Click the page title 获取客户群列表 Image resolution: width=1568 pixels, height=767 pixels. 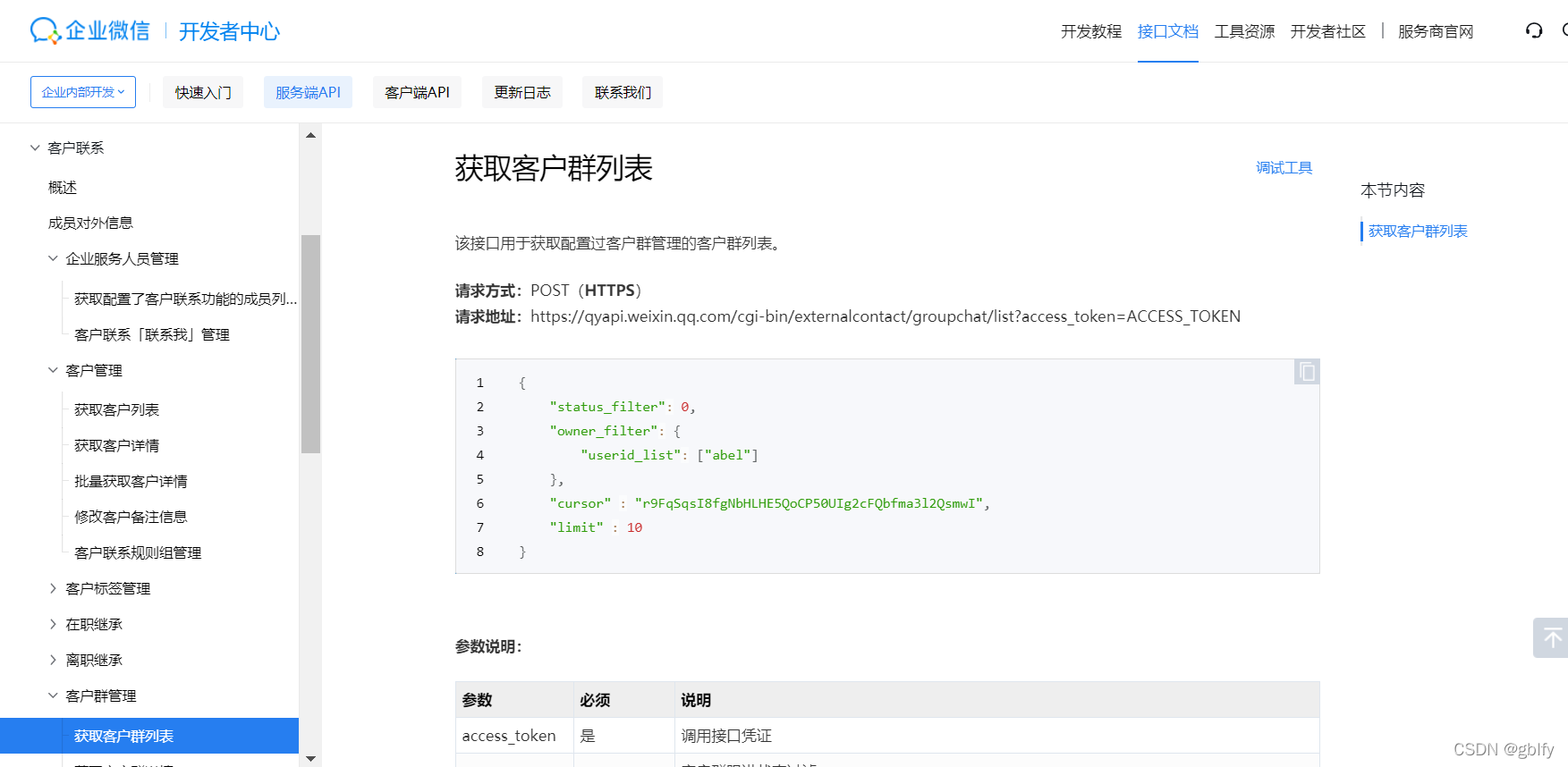pos(554,168)
